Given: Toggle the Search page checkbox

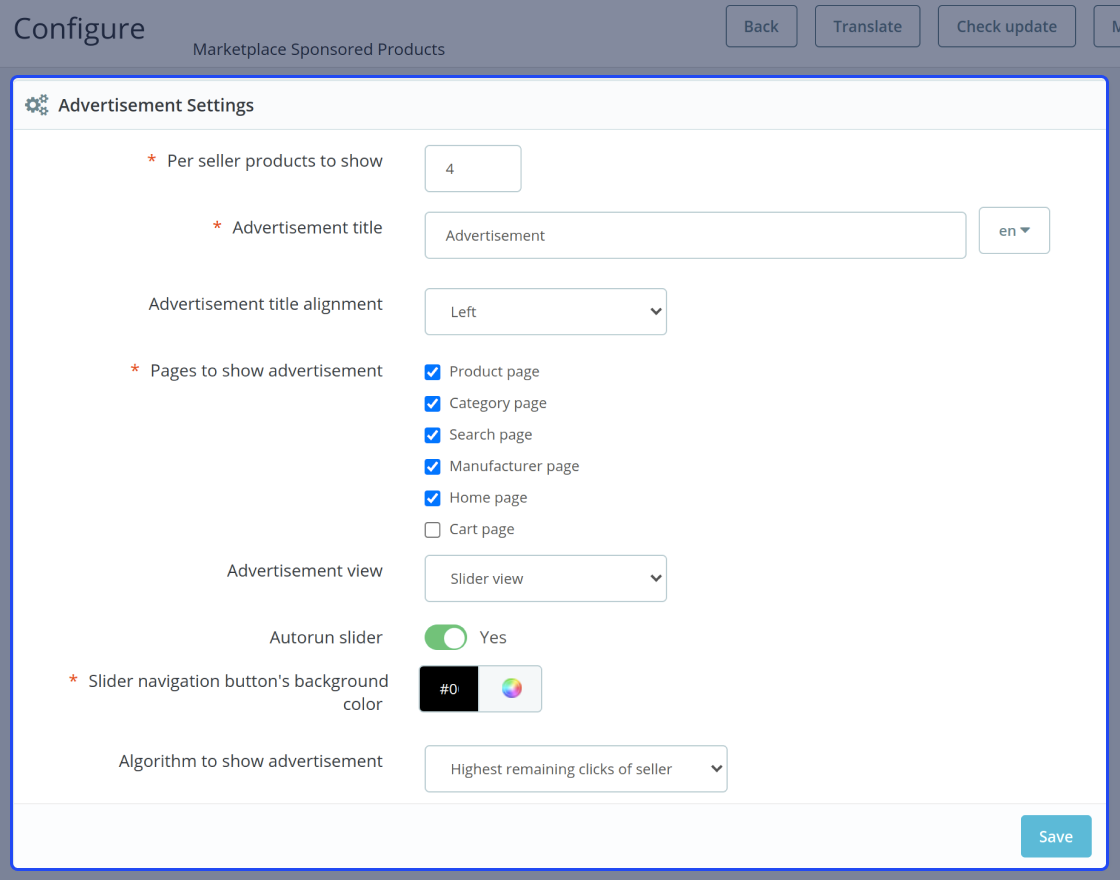Looking at the screenshot, I should point(432,435).
